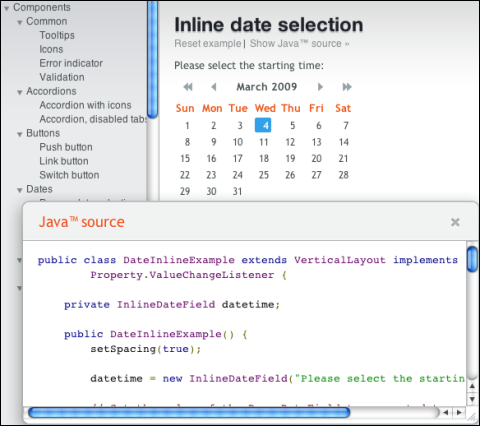
Task: Click the Sun weekday header
Action: point(185,108)
